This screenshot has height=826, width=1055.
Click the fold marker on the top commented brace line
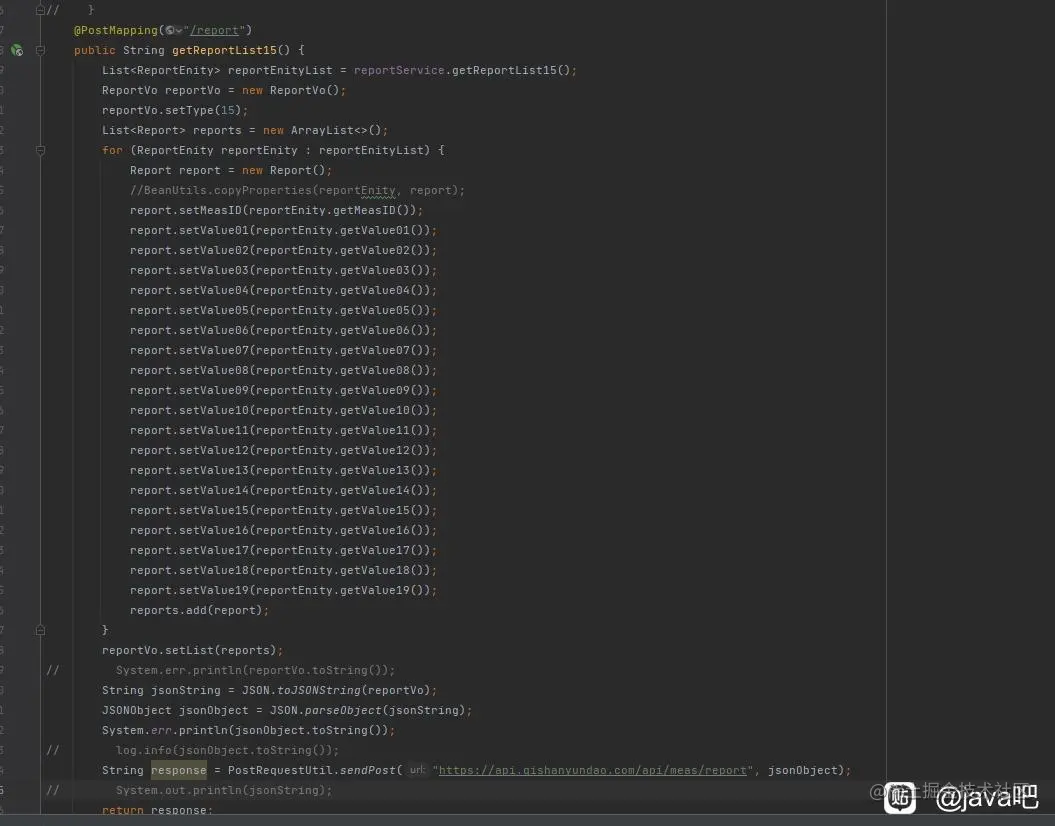40,10
